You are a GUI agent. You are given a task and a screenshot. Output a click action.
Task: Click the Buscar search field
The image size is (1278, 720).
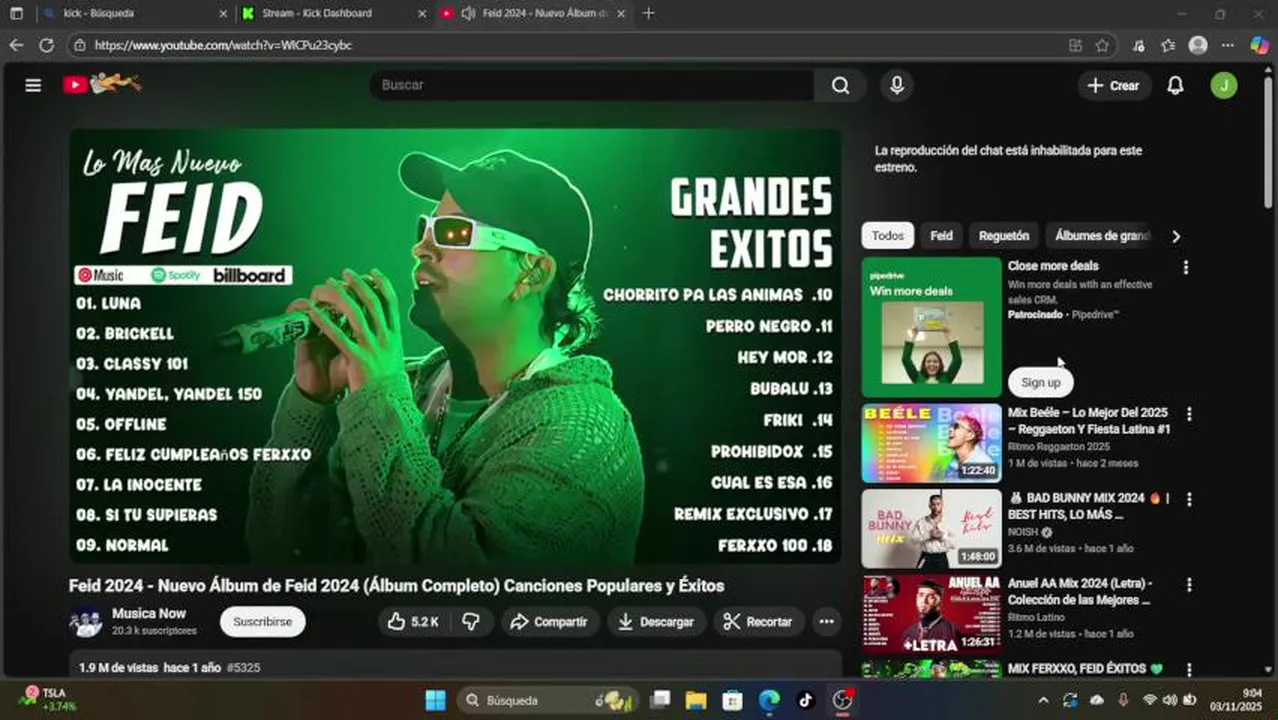pyautogui.click(x=591, y=85)
